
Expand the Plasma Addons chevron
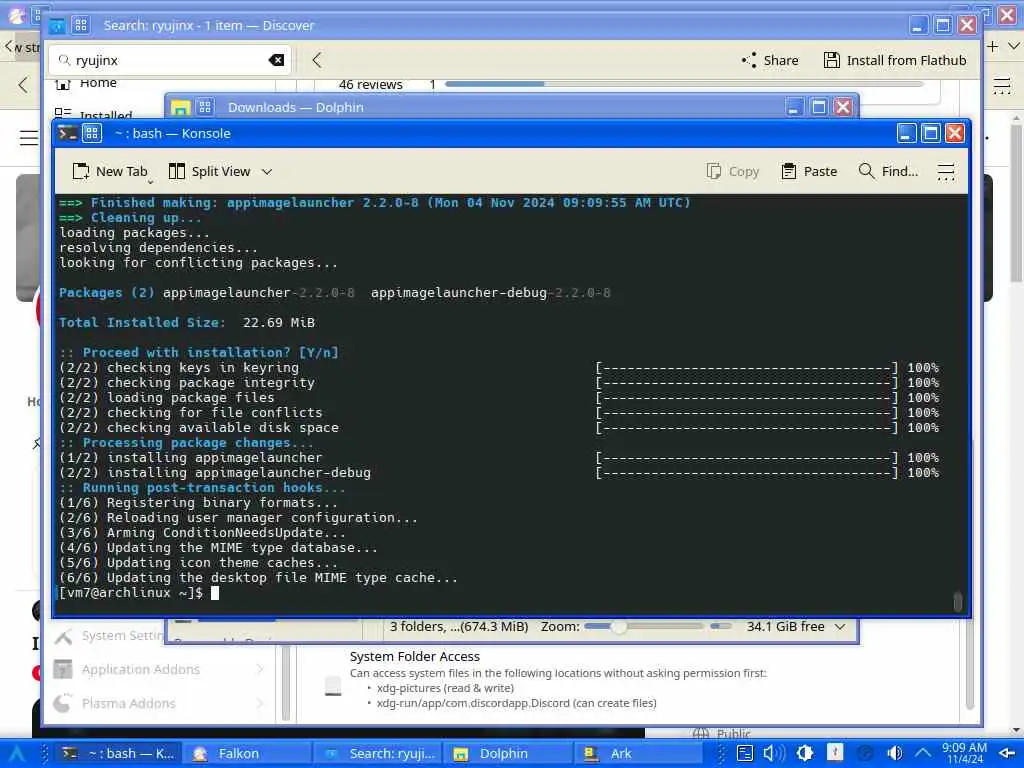260,703
